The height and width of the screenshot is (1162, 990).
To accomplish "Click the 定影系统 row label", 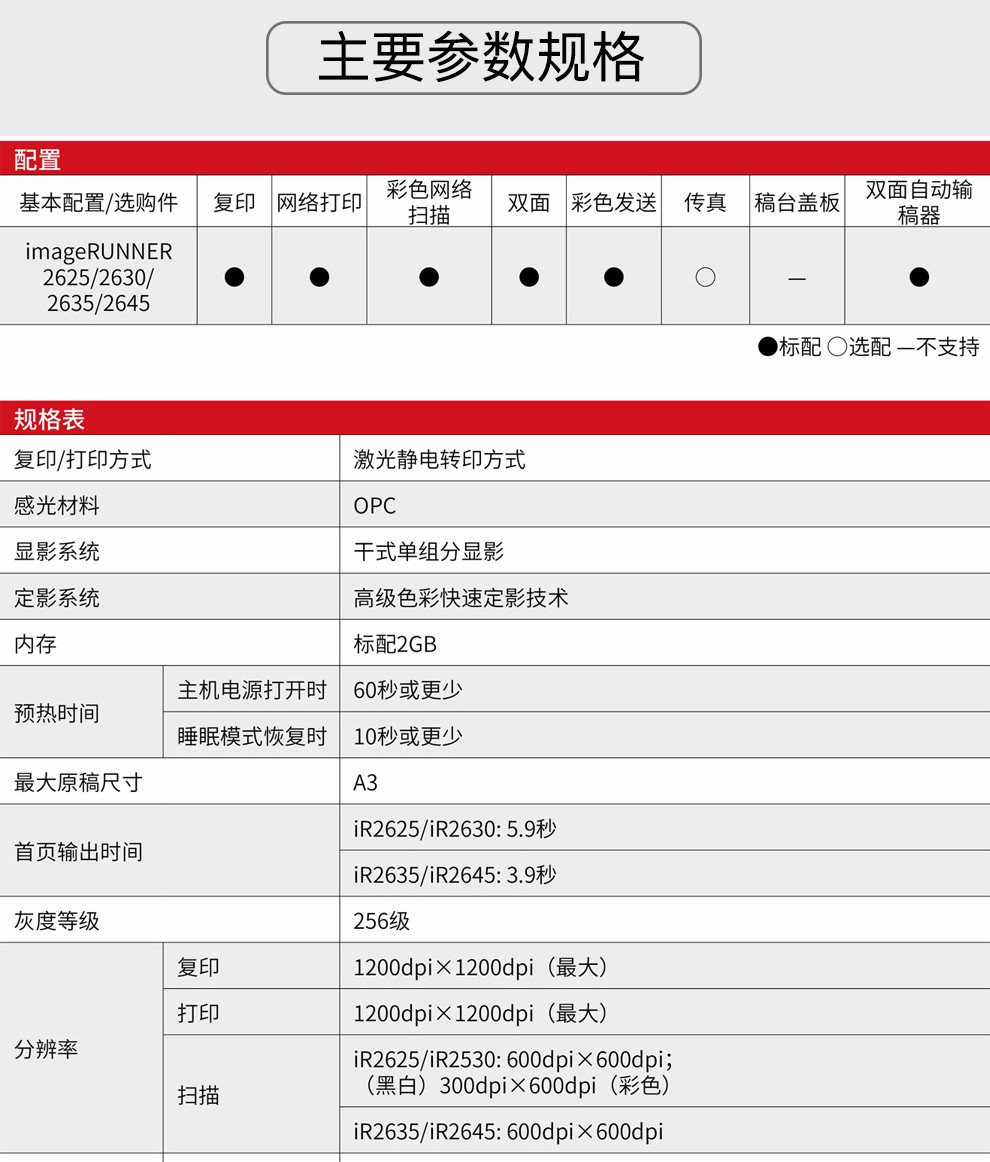I will coord(57,598).
